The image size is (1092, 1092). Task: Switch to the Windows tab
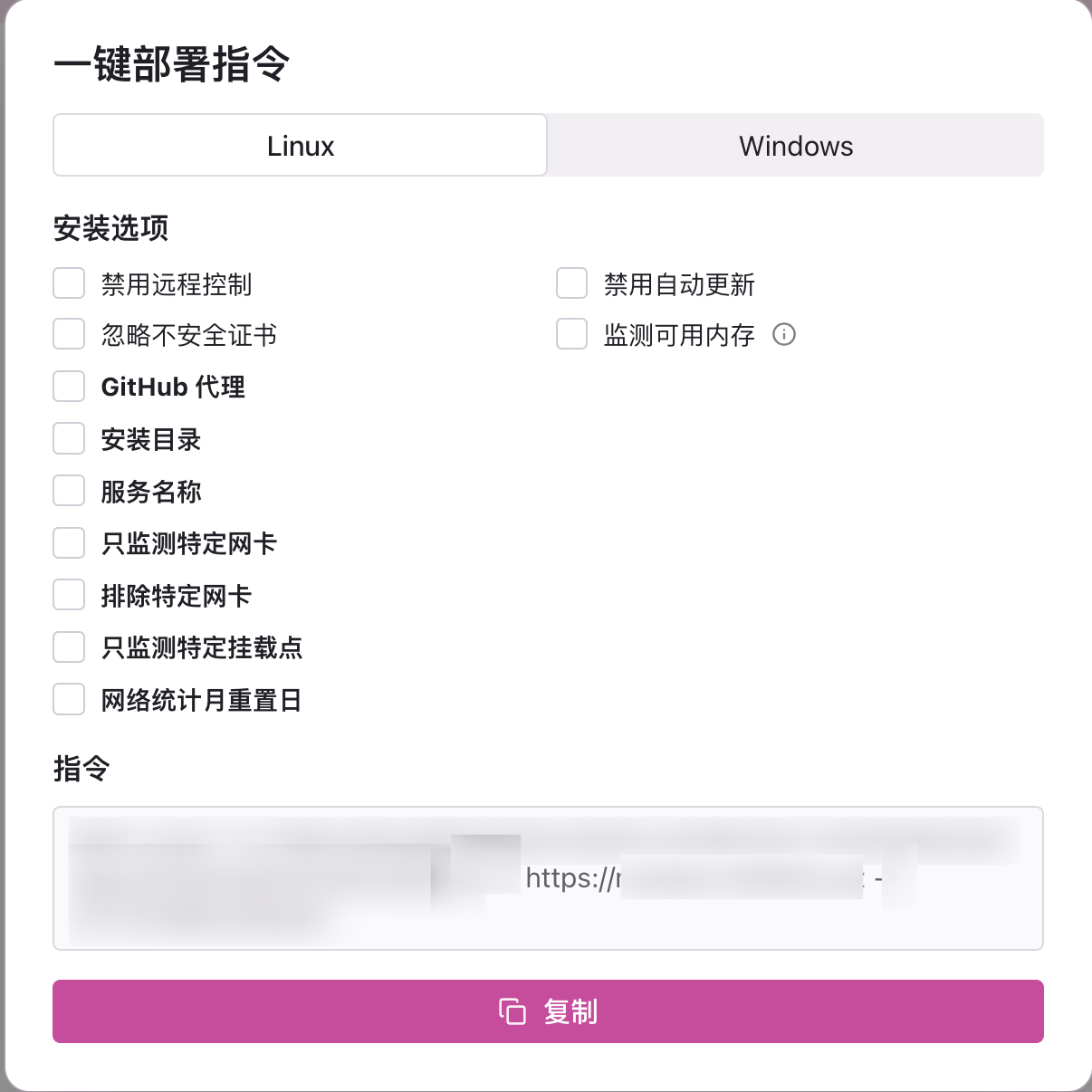(796, 146)
